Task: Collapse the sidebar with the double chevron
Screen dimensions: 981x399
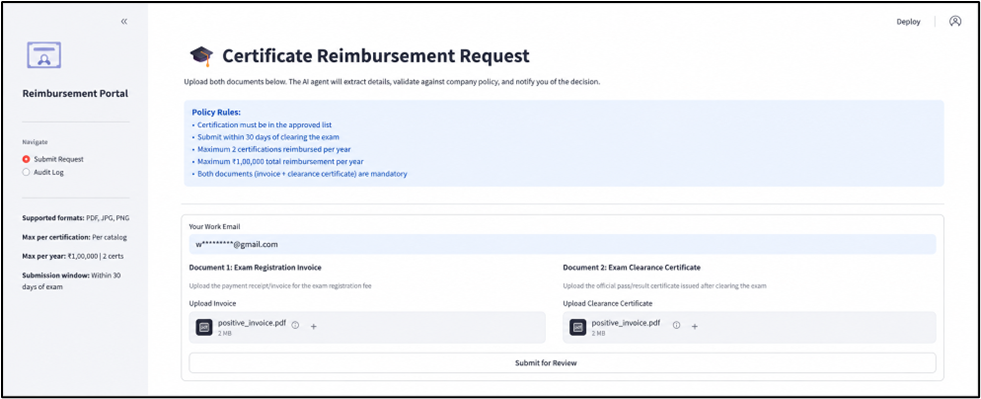Action: click(x=124, y=21)
